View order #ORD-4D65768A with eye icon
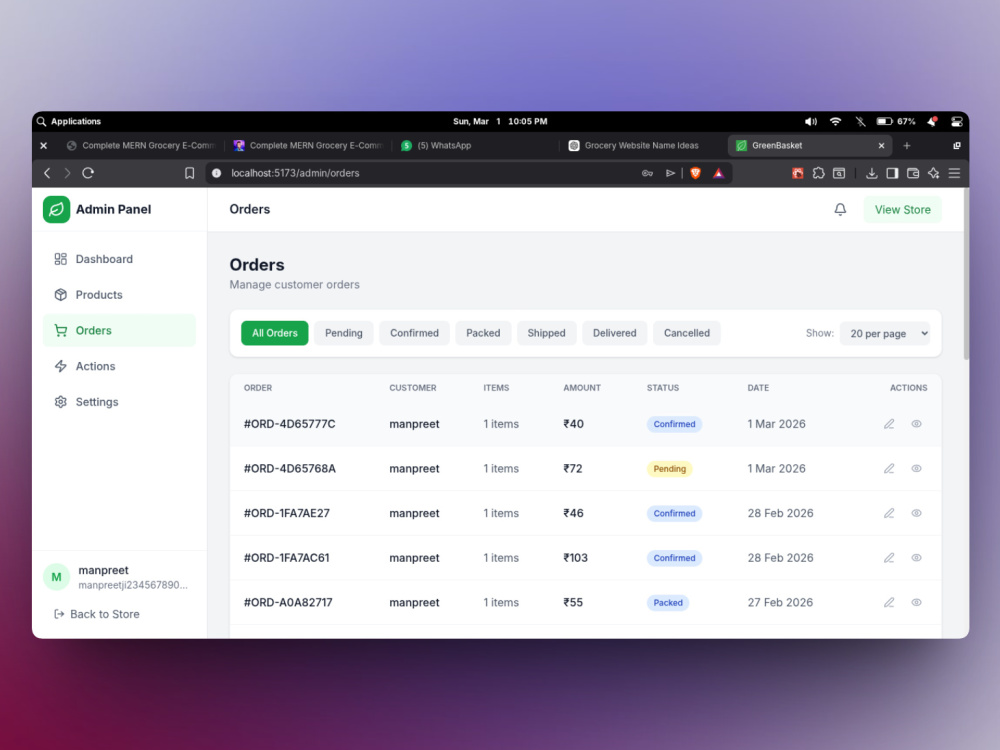The image size is (1000, 750). pos(916,469)
